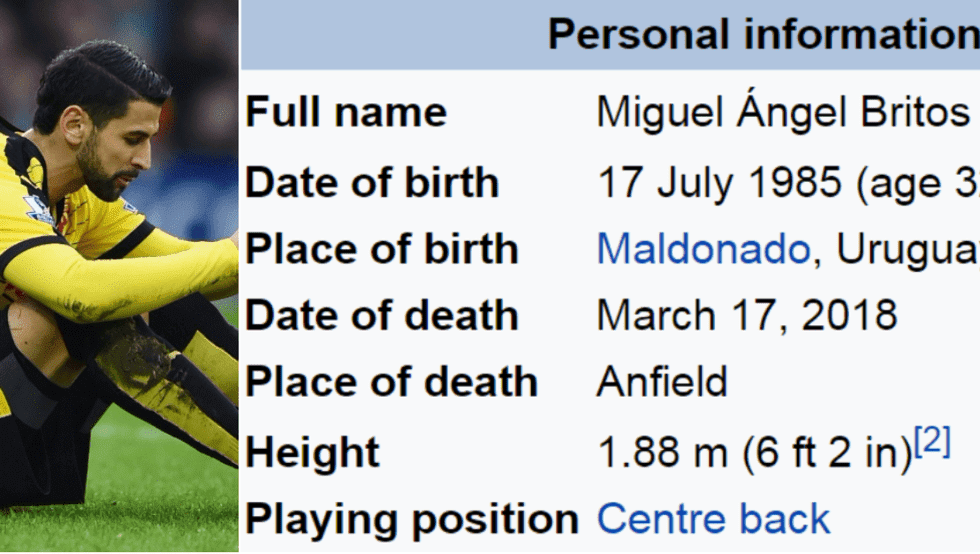Open the Maldonado link

coord(702,249)
